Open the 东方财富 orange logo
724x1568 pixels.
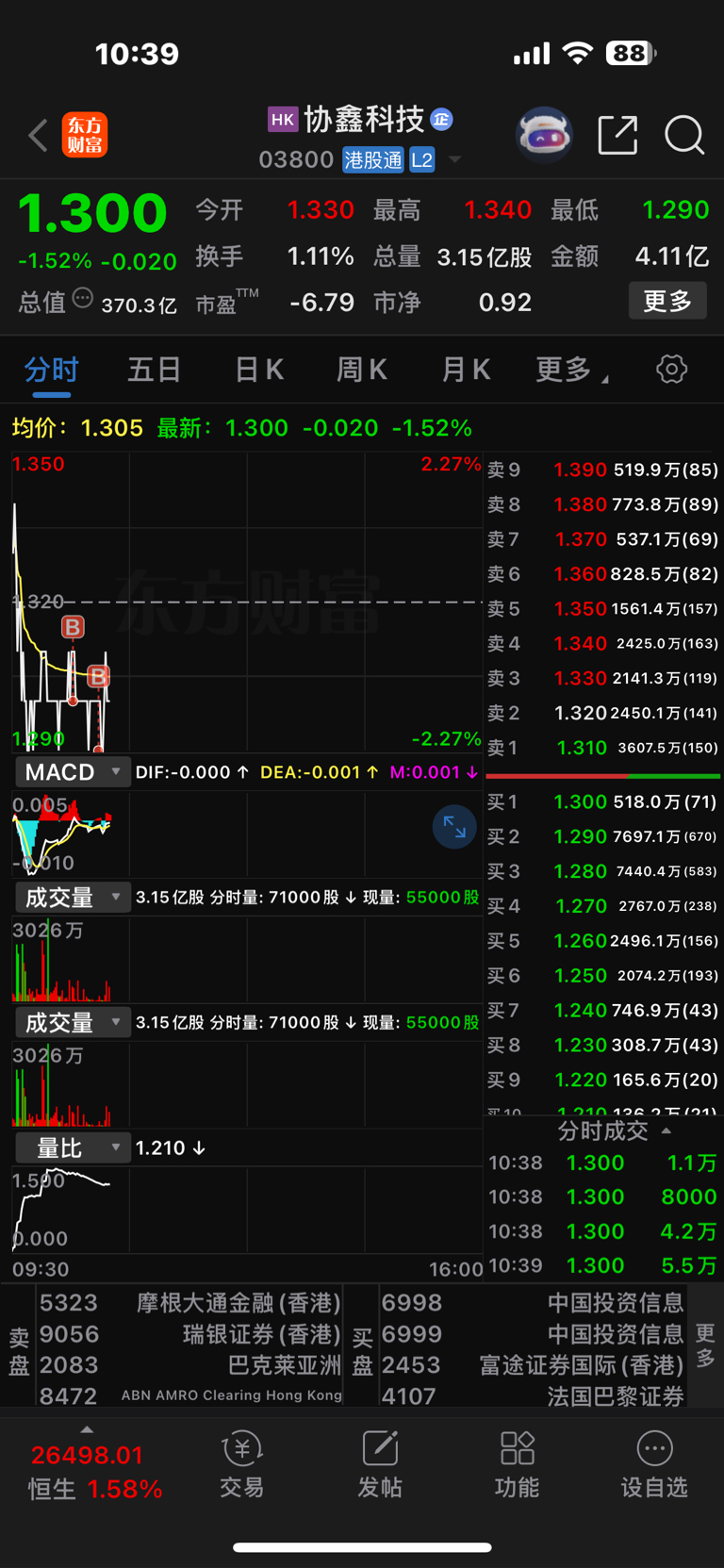pos(85,135)
